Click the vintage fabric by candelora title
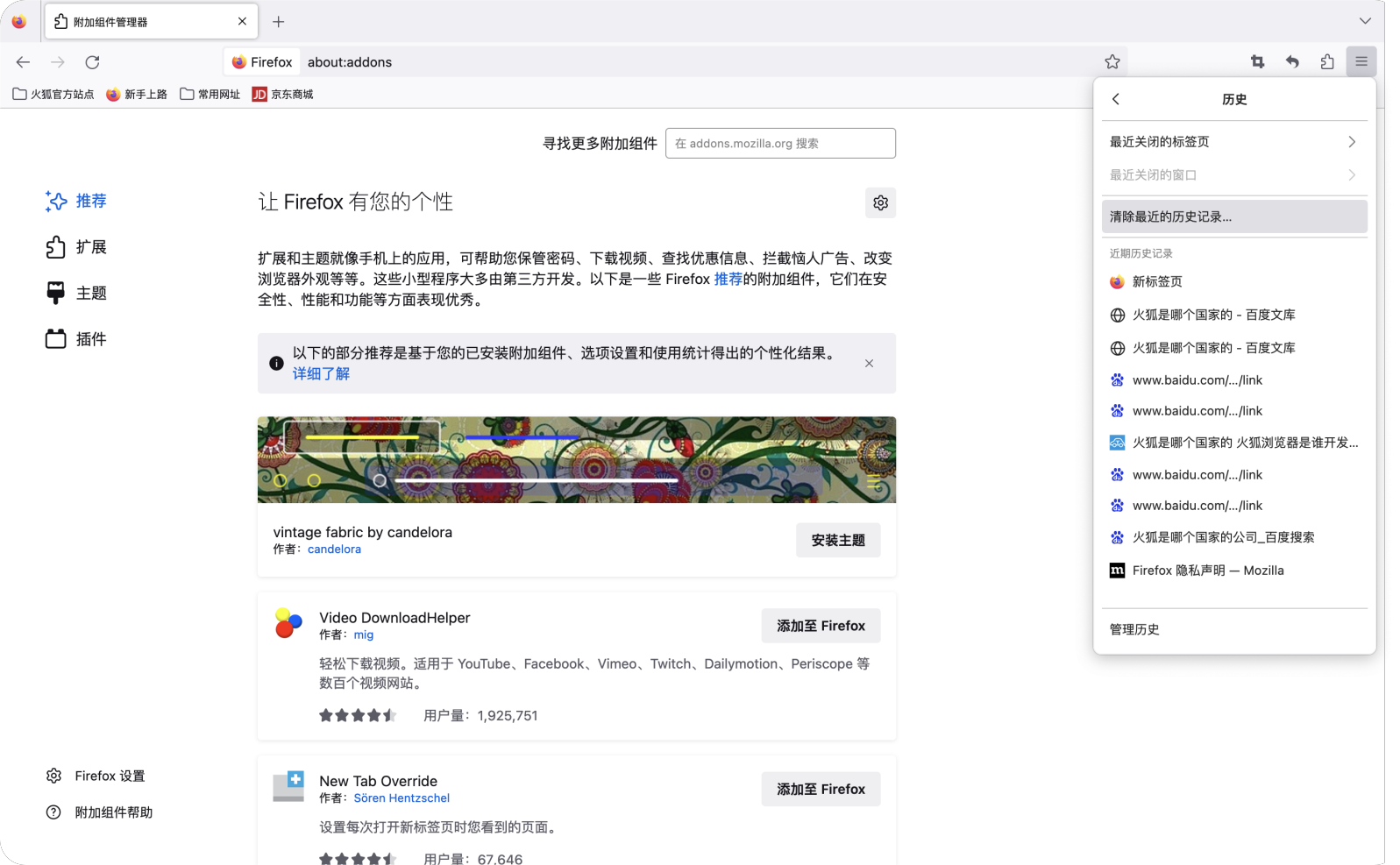Screen dimensions: 1400x865 pos(363,532)
